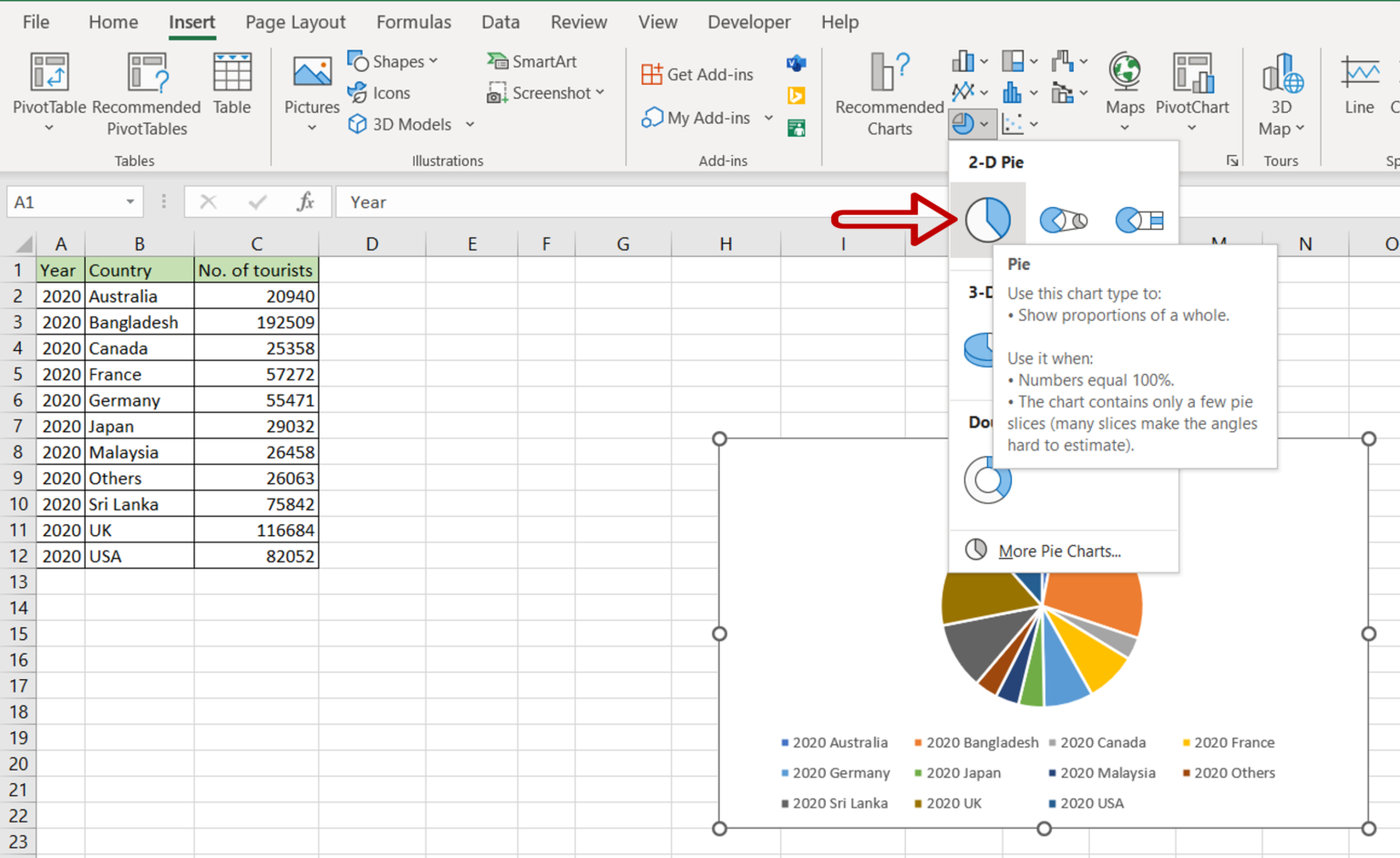Open the Pictures insert tool
The width and height of the screenshot is (1400, 858).
click(311, 91)
